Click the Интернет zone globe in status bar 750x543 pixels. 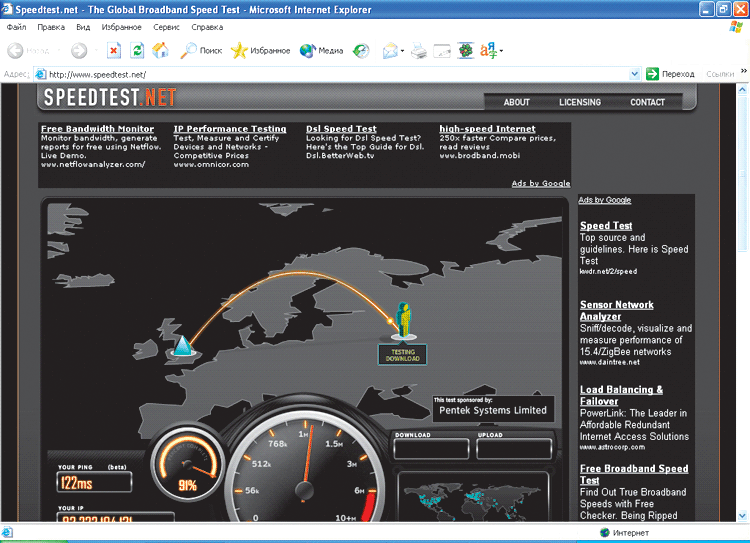605,532
